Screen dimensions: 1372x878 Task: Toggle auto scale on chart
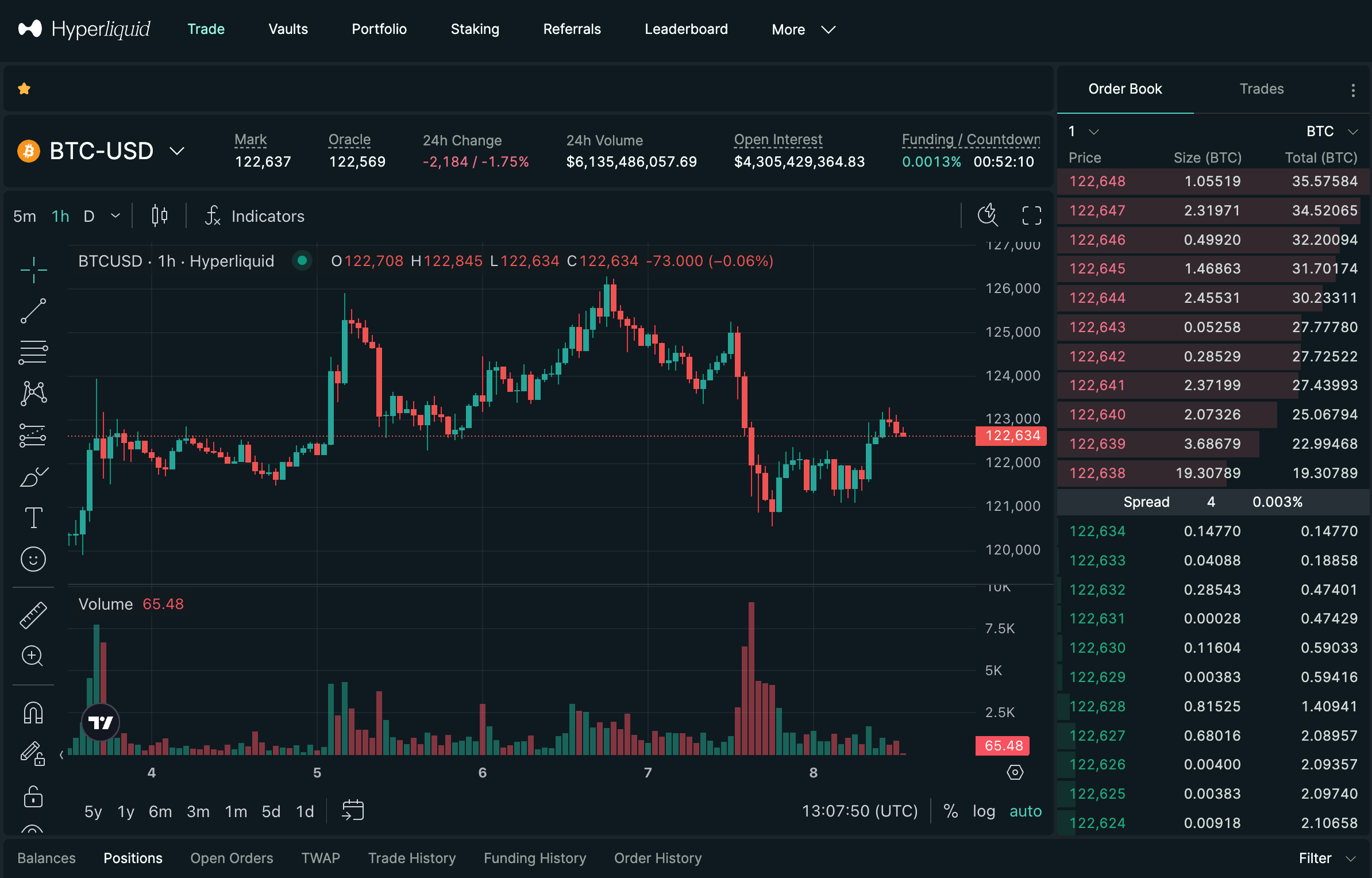[1026, 811]
